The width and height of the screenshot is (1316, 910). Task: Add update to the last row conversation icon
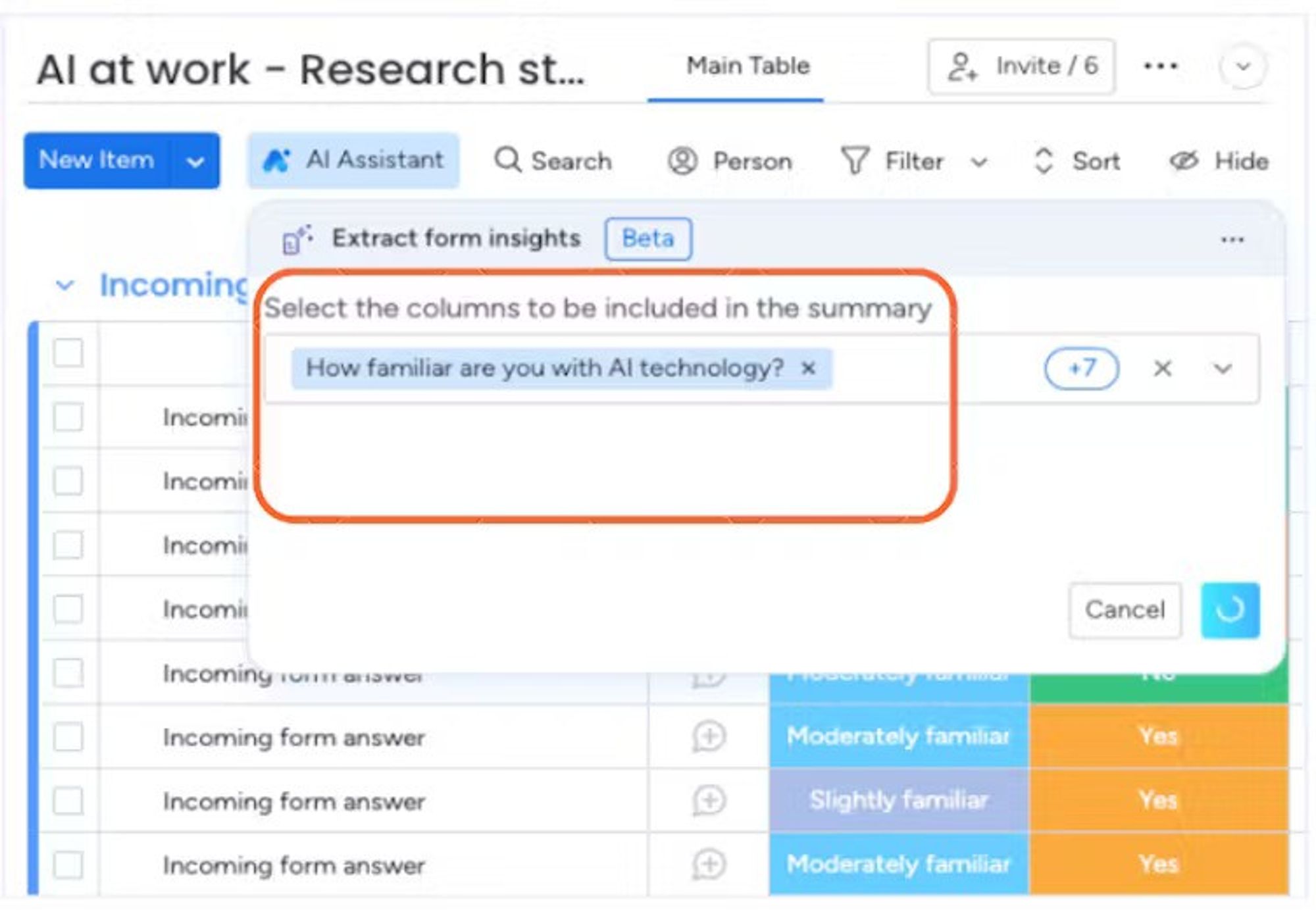(x=709, y=864)
